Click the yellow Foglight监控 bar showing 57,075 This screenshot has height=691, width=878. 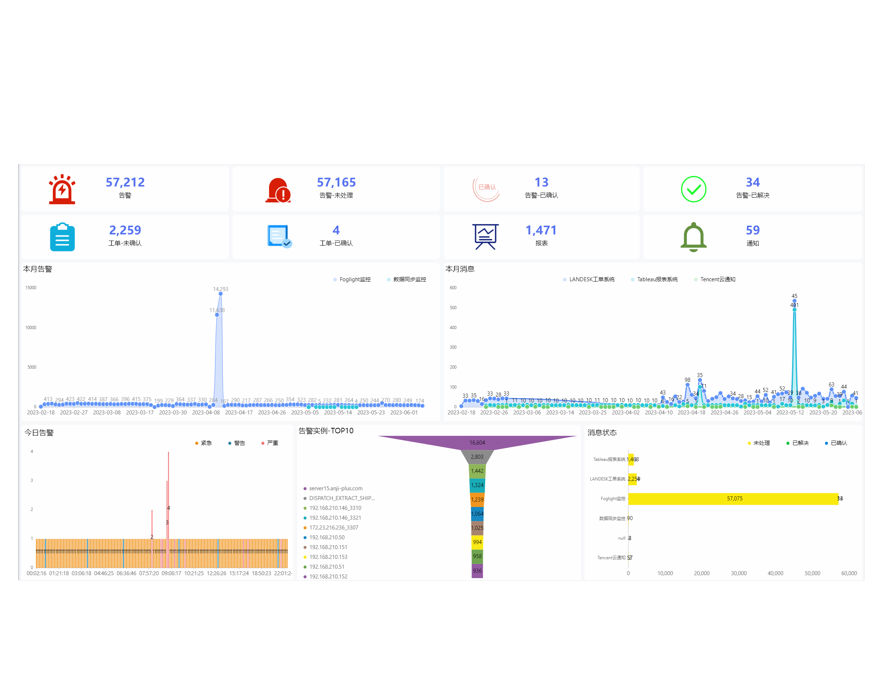(732, 498)
